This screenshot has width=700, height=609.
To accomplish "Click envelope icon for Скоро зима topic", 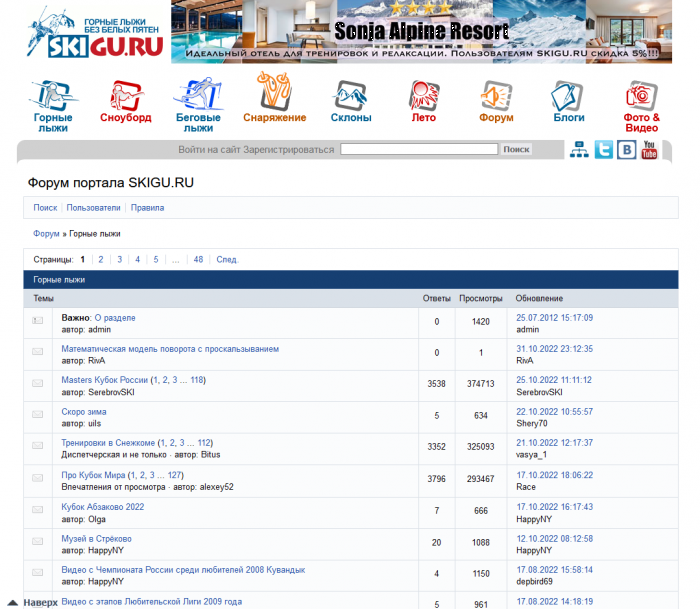I will [x=38, y=414].
